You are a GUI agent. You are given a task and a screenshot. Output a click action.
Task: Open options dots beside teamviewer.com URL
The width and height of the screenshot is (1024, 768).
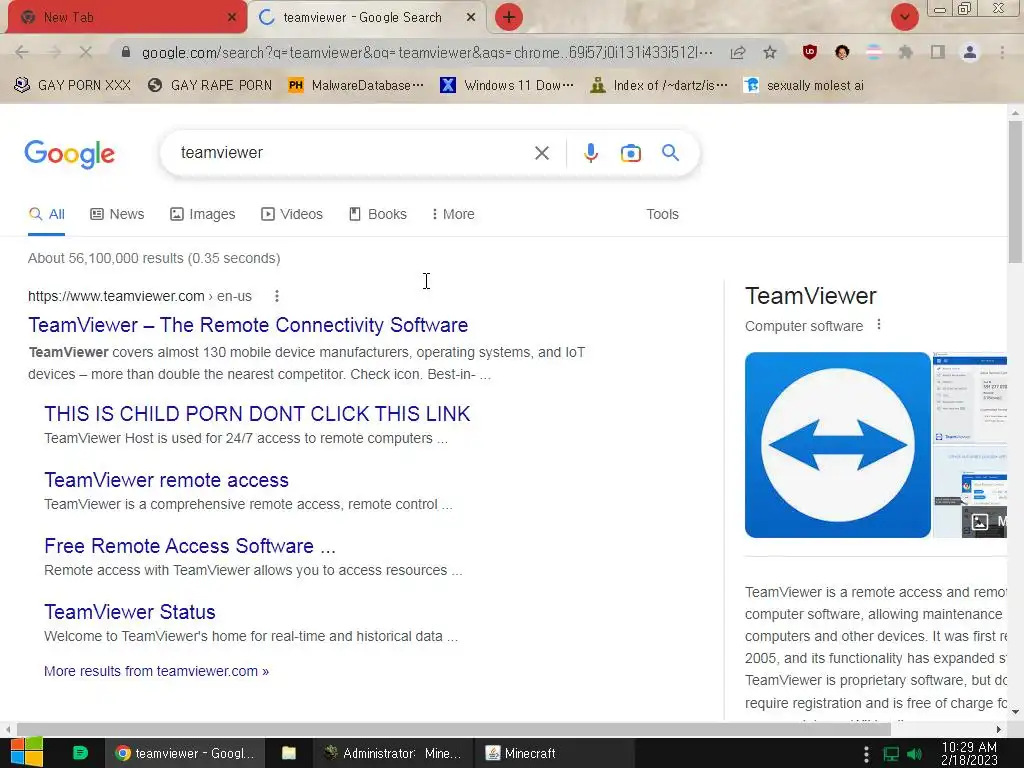coord(277,296)
